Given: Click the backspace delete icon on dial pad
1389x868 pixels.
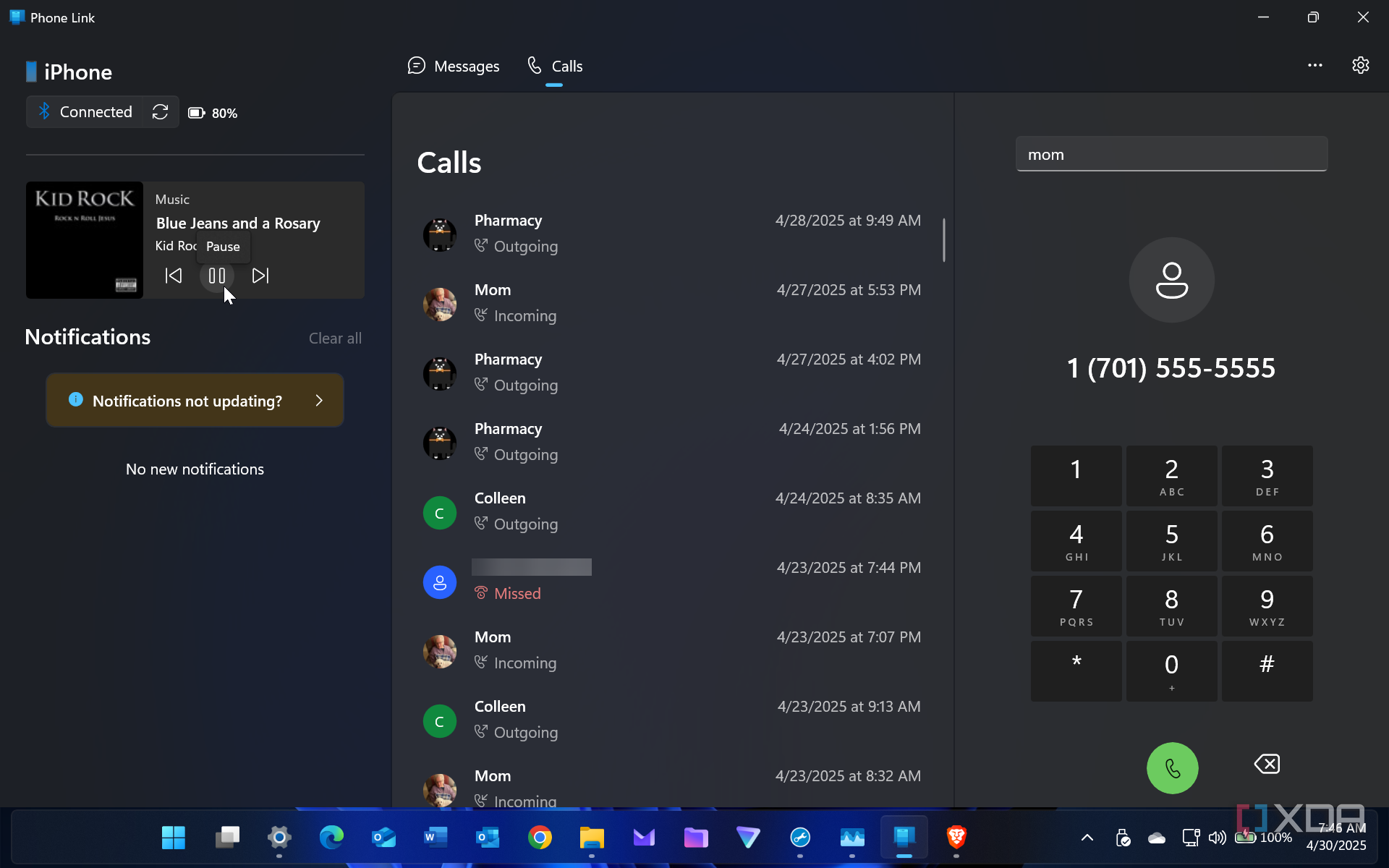Looking at the screenshot, I should pyautogui.click(x=1267, y=764).
